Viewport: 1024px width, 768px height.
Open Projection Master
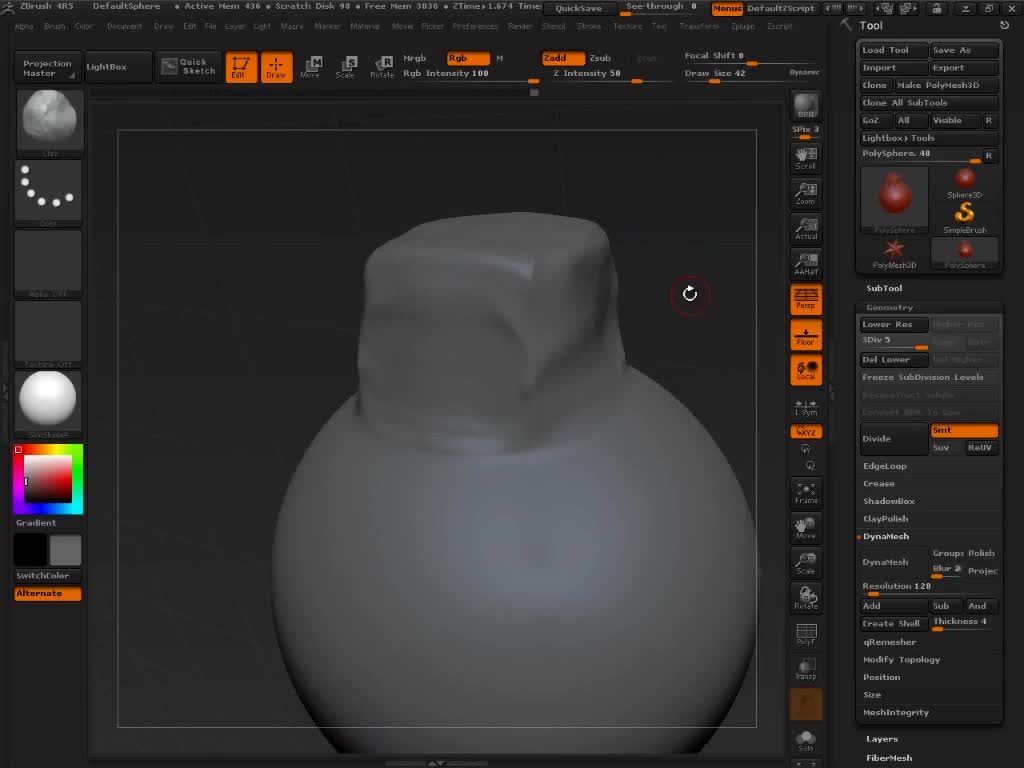click(48, 68)
